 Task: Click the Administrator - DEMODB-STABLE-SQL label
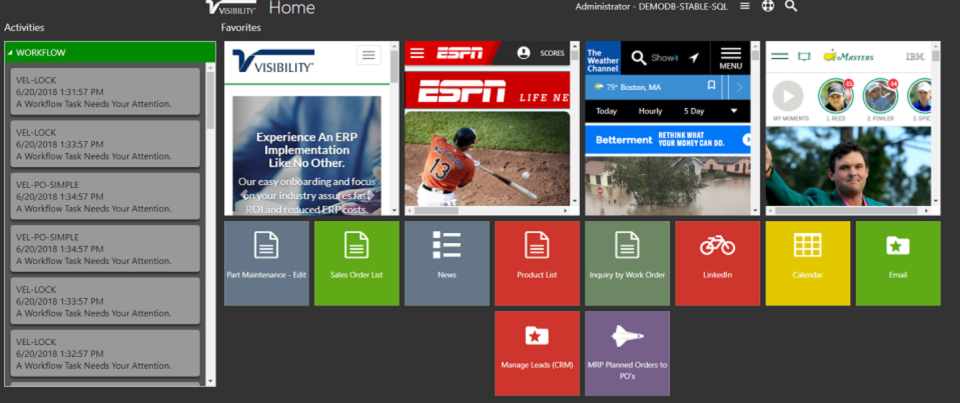(x=653, y=6)
